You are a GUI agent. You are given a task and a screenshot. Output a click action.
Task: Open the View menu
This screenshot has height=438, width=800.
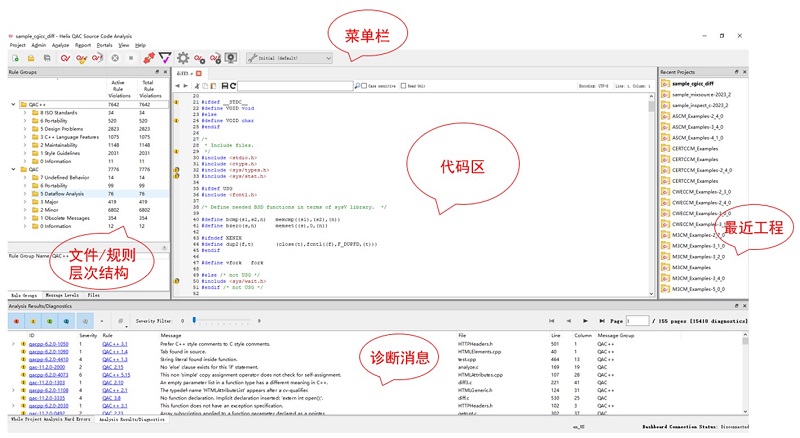click(123, 45)
